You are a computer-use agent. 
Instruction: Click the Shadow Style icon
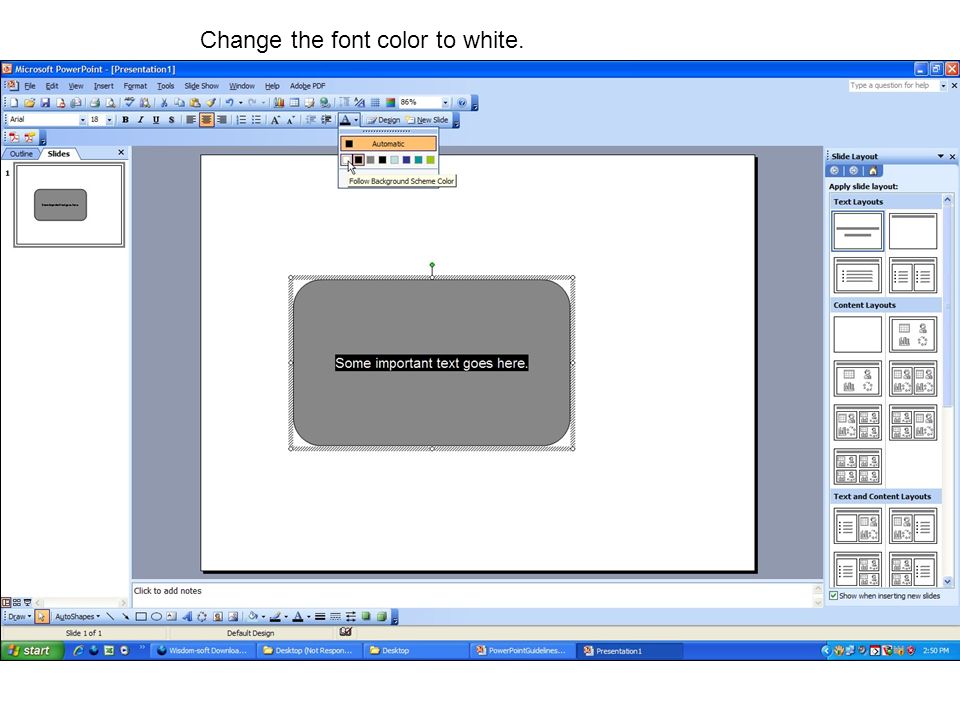pos(366,617)
